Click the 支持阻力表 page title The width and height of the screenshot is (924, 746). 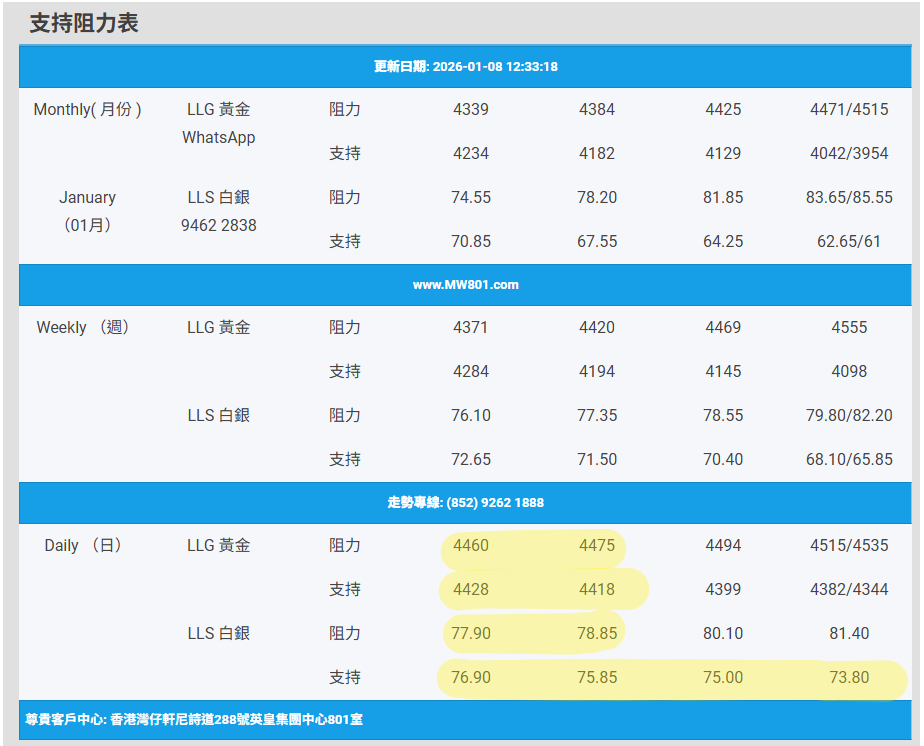pos(84,24)
